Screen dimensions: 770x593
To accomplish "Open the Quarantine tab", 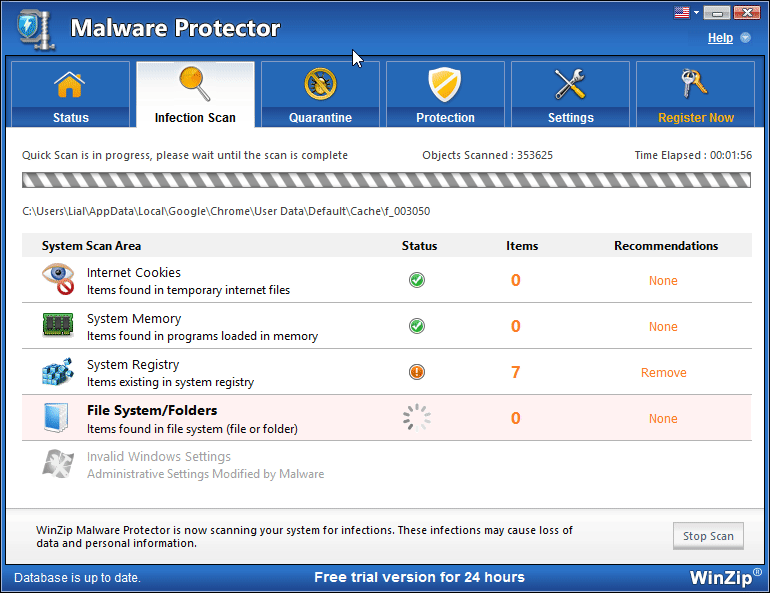I will (x=320, y=94).
